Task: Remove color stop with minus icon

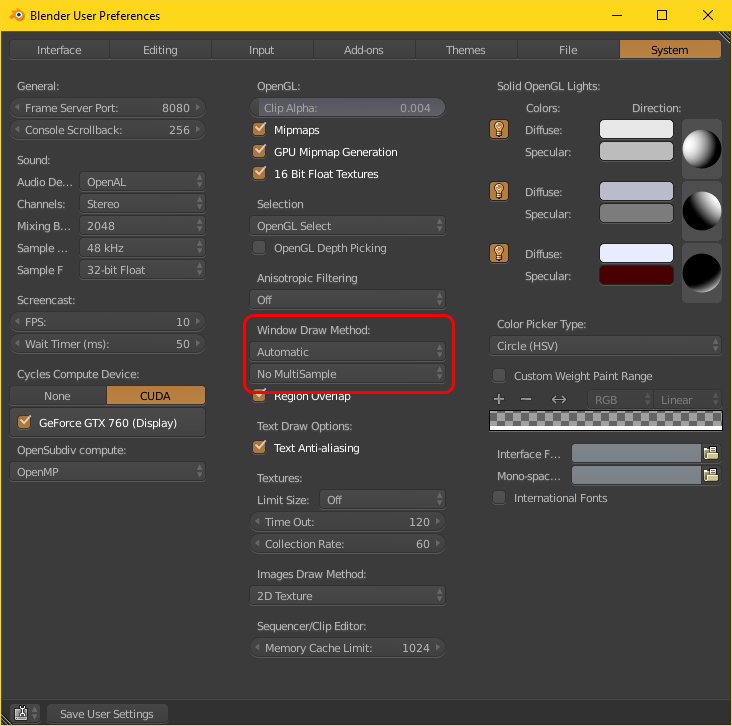Action: coord(526,399)
